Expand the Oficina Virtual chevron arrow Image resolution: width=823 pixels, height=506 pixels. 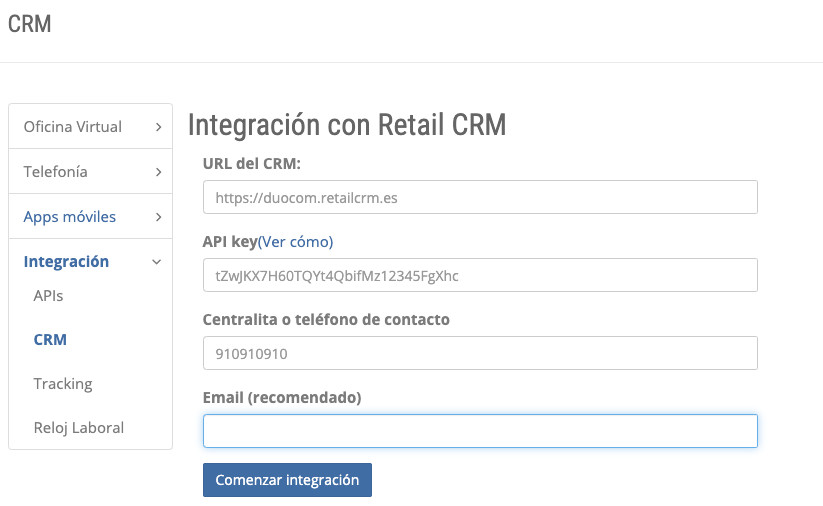point(158,127)
